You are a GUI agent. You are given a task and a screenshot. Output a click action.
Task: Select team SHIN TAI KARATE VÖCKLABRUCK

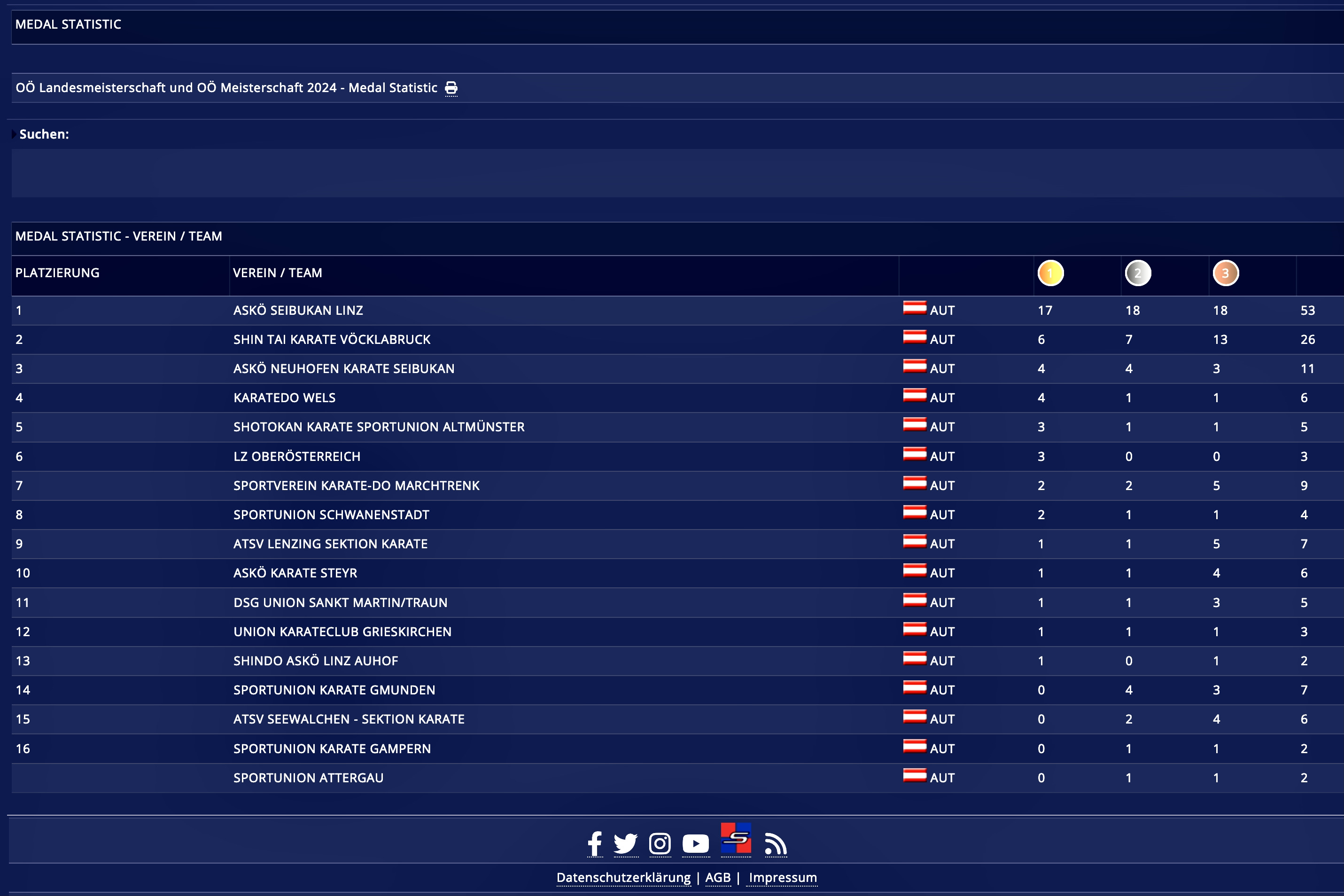click(x=332, y=339)
